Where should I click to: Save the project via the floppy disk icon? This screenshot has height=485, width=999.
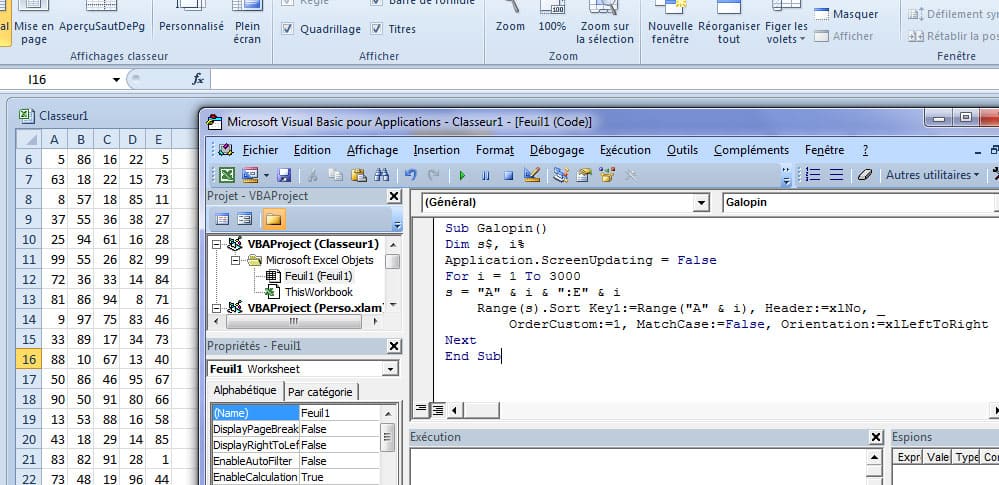283,175
